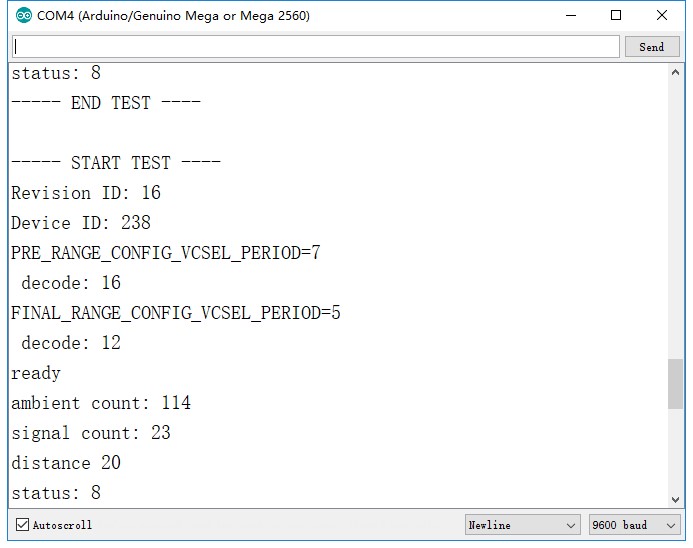Maximize the serial monitor window
Screen dimensions: 693x548
click(x=616, y=16)
